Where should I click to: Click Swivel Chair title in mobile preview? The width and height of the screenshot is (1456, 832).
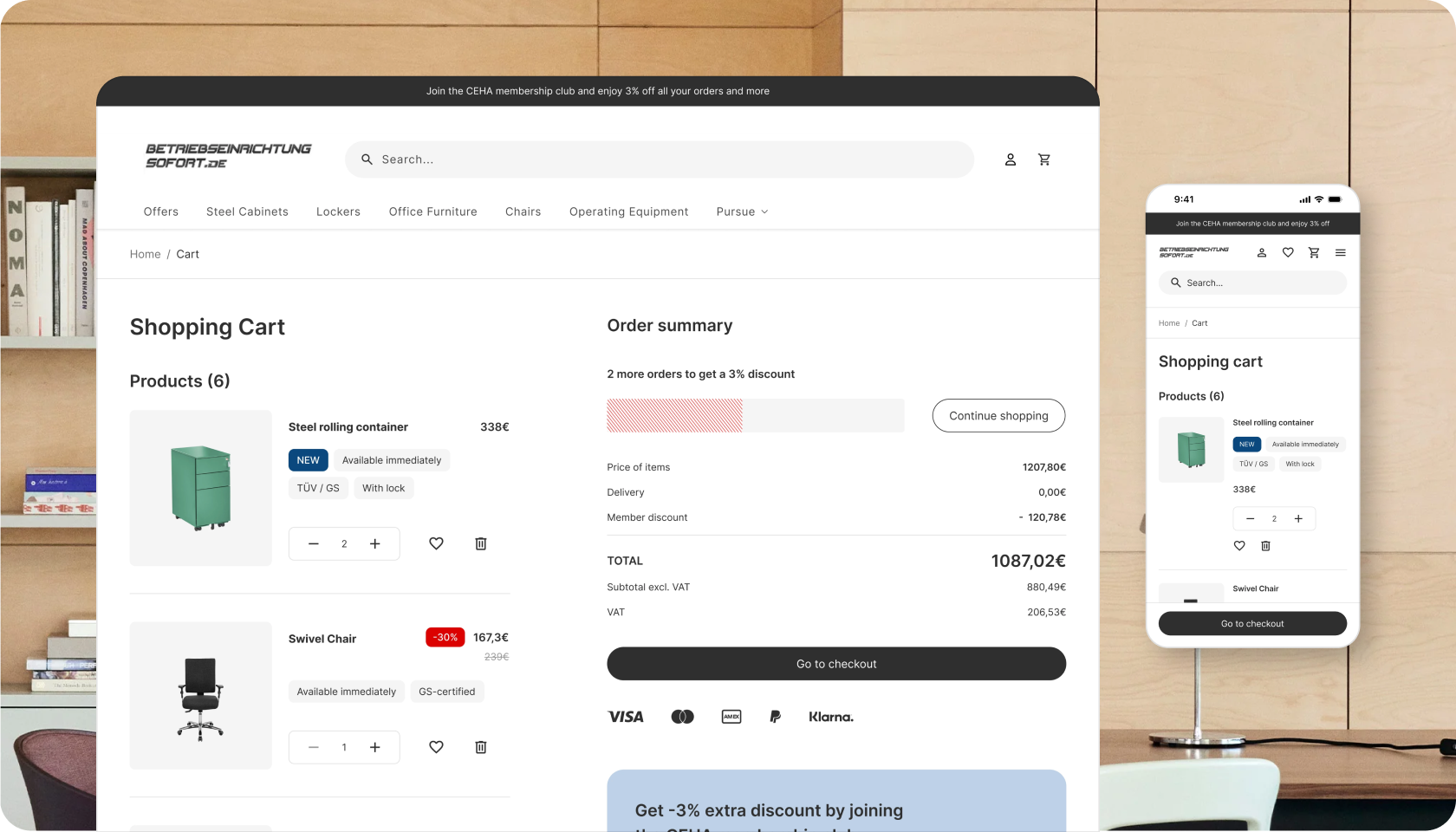coord(1256,588)
